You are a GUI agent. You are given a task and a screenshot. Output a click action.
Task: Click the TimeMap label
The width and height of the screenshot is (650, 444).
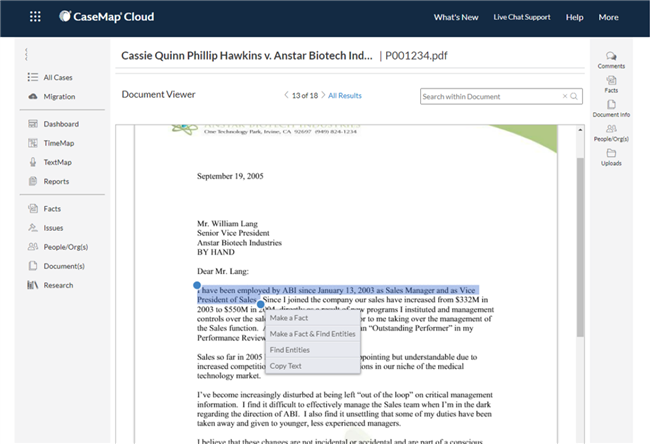(59, 143)
